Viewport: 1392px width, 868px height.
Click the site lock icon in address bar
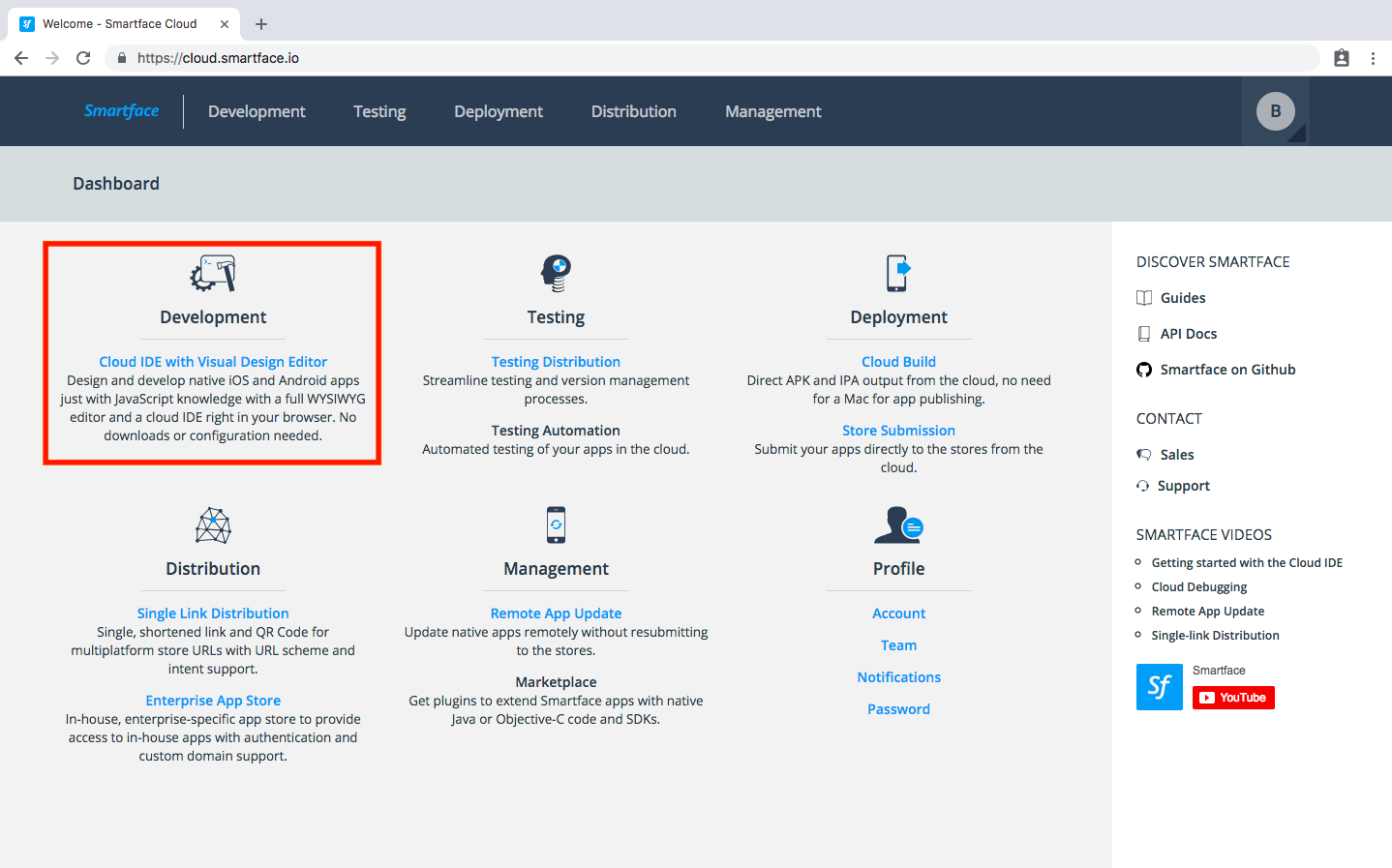pyautogui.click(x=122, y=58)
